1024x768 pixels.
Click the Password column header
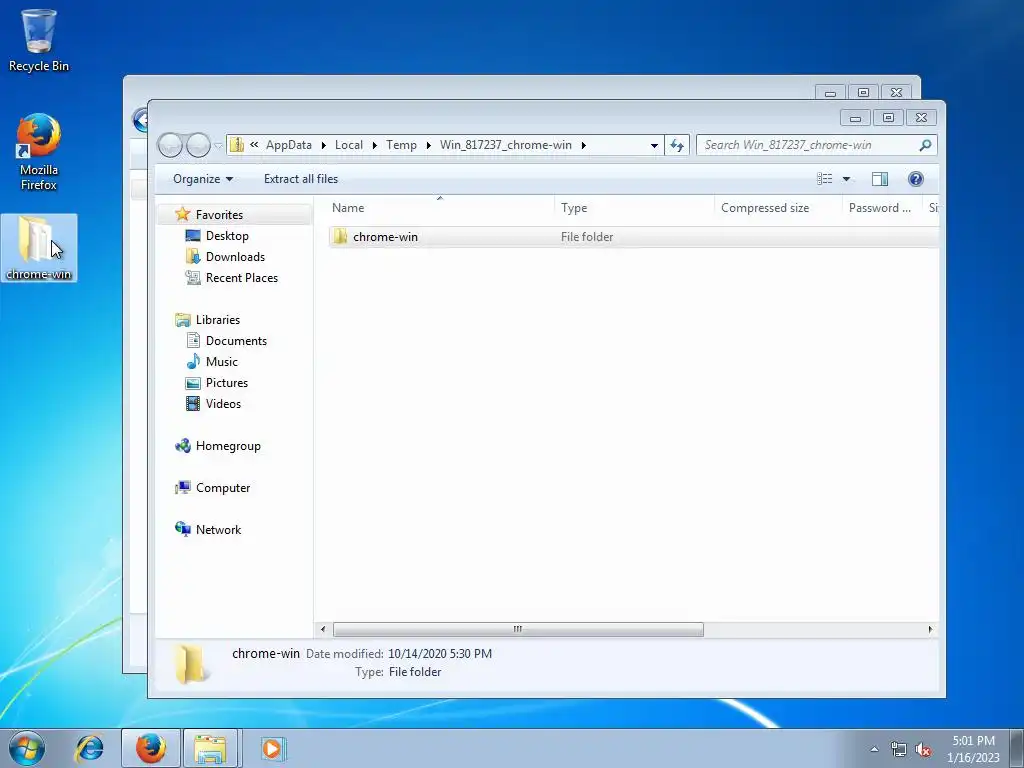tap(882, 208)
